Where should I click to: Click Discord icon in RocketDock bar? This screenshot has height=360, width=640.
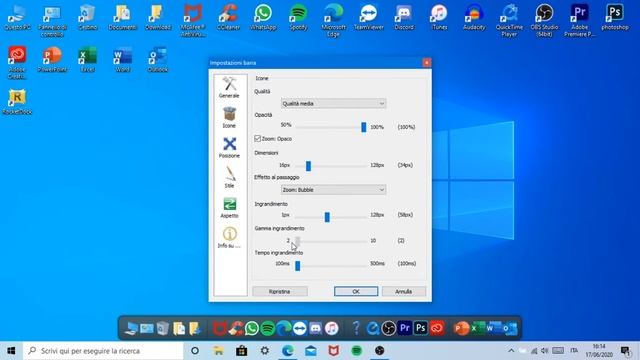316,328
